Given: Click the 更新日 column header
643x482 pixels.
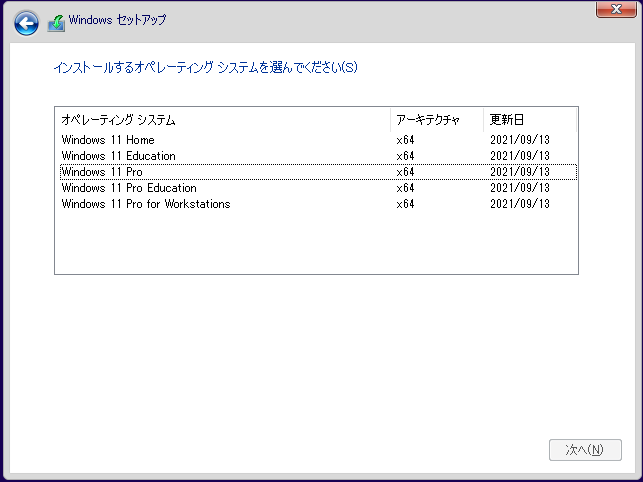Looking at the screenshot, I should (530, 120).
